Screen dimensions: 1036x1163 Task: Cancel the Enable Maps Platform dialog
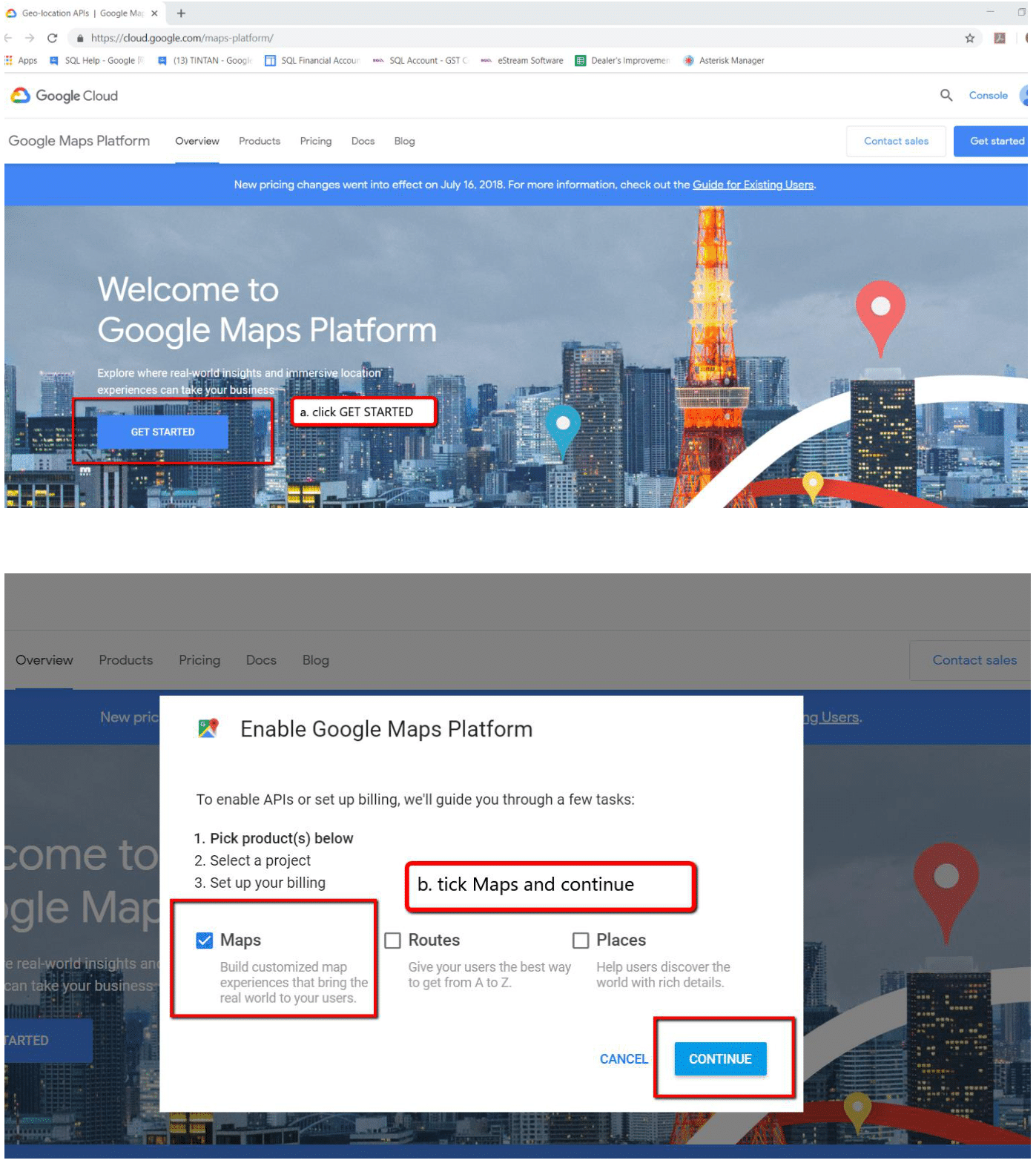click(623, 1059)
